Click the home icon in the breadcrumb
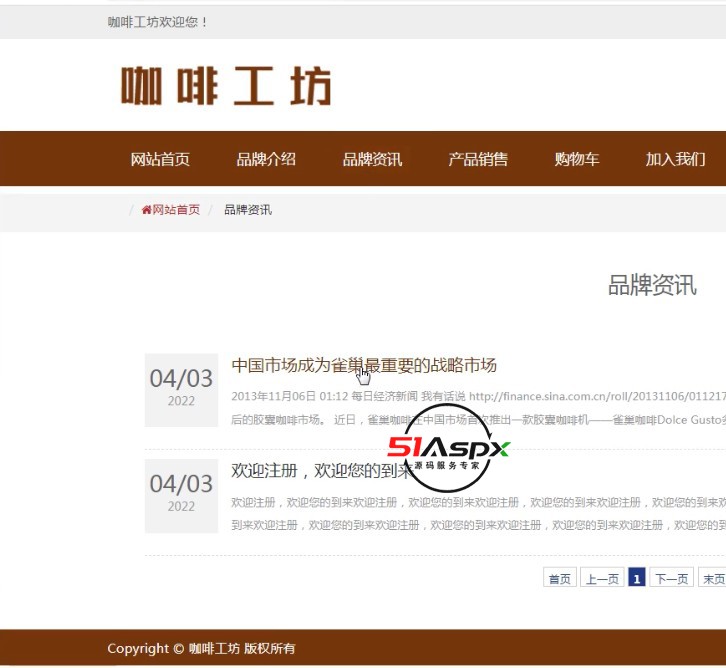Screen dimensions: 726x668 (146, 210)
